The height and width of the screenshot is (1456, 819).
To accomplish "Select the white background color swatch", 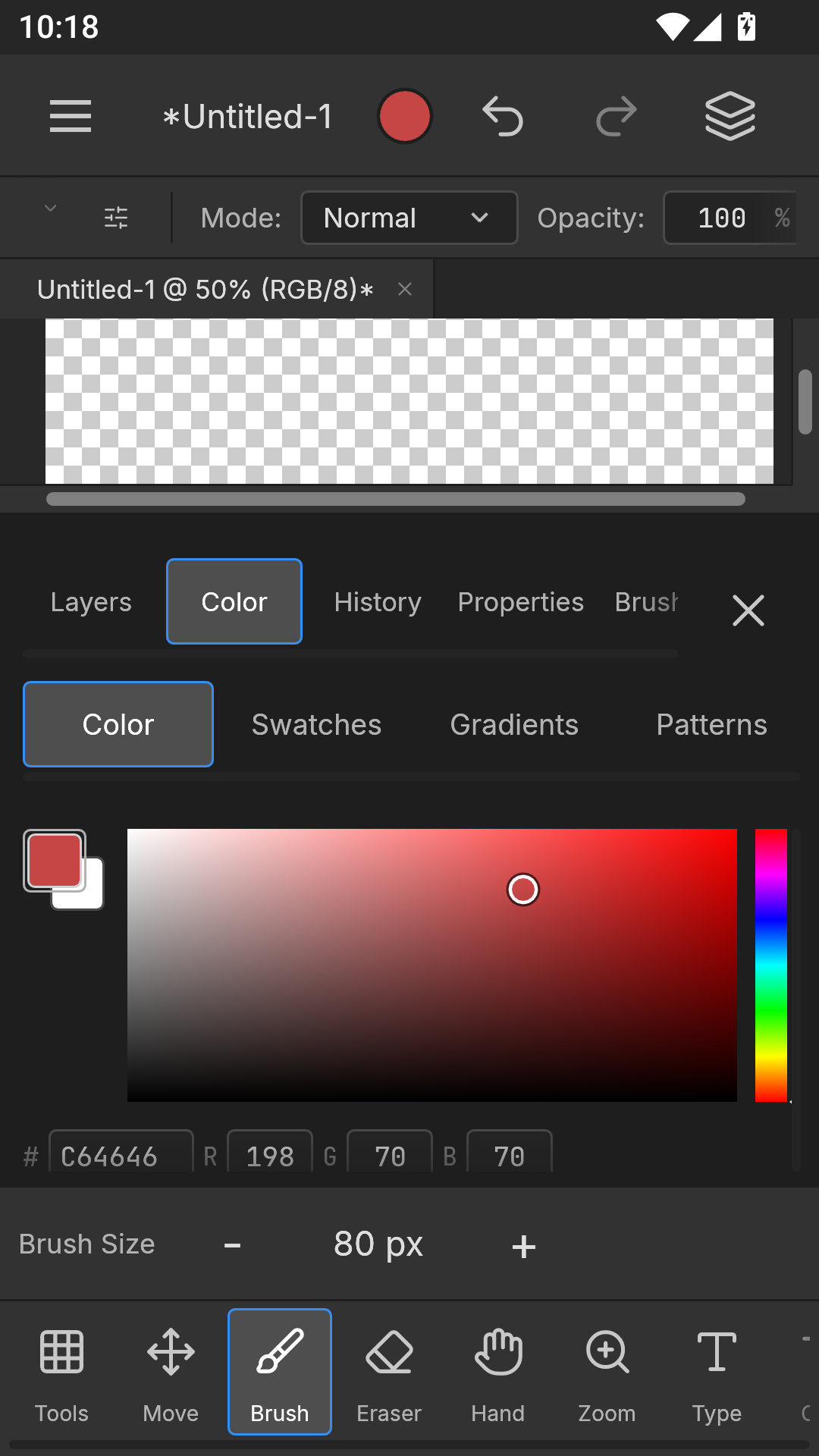I will 89,896.
